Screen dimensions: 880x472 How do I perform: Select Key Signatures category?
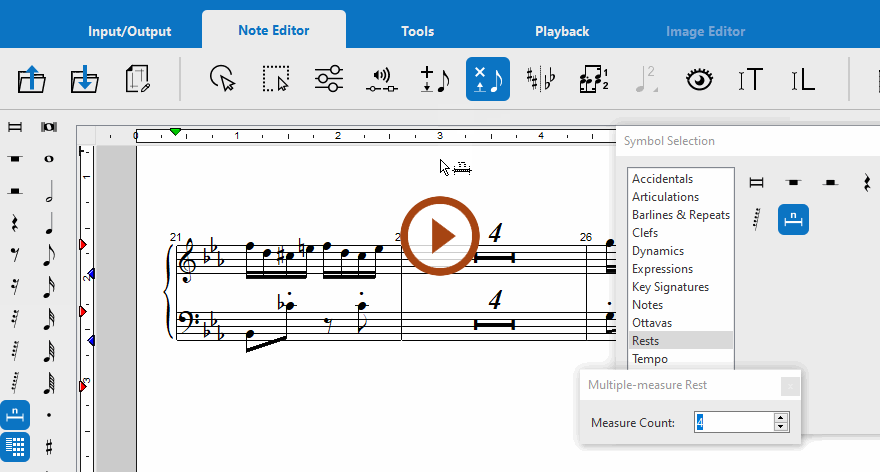tap(670, 287)
